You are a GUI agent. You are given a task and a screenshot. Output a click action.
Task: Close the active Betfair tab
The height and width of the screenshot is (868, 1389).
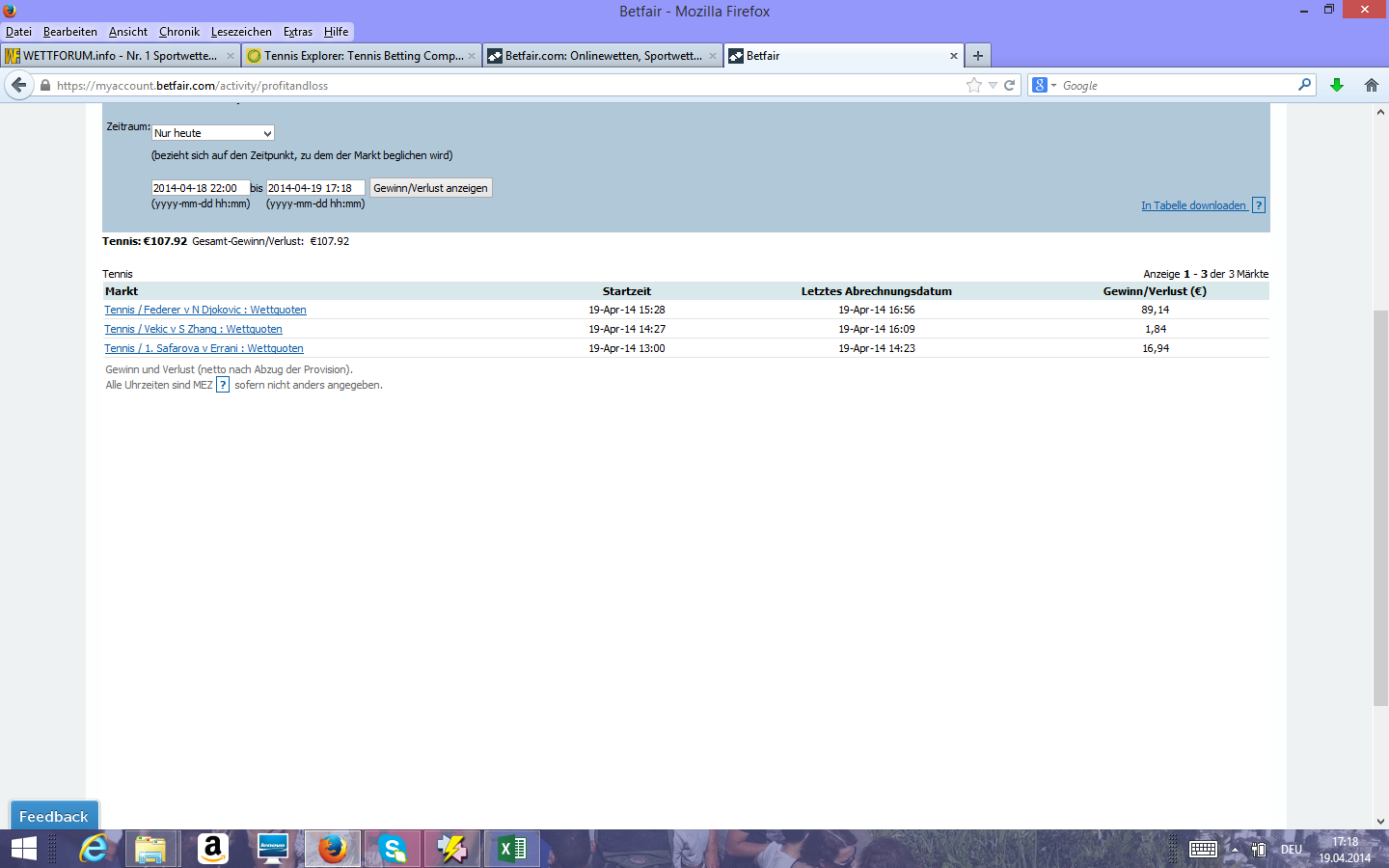coord(954,56)
